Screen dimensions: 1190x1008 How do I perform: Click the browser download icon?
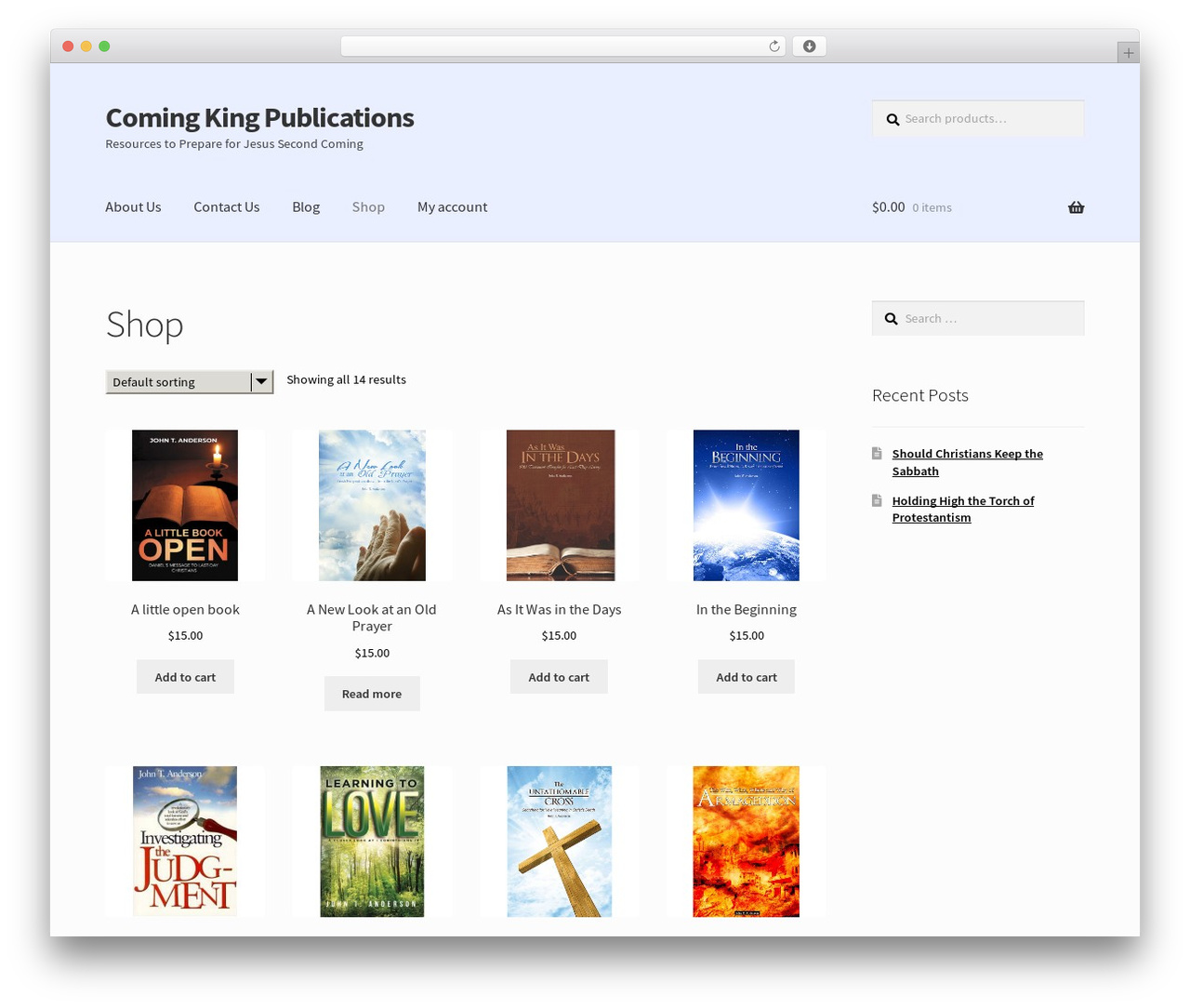coord(809,46)
